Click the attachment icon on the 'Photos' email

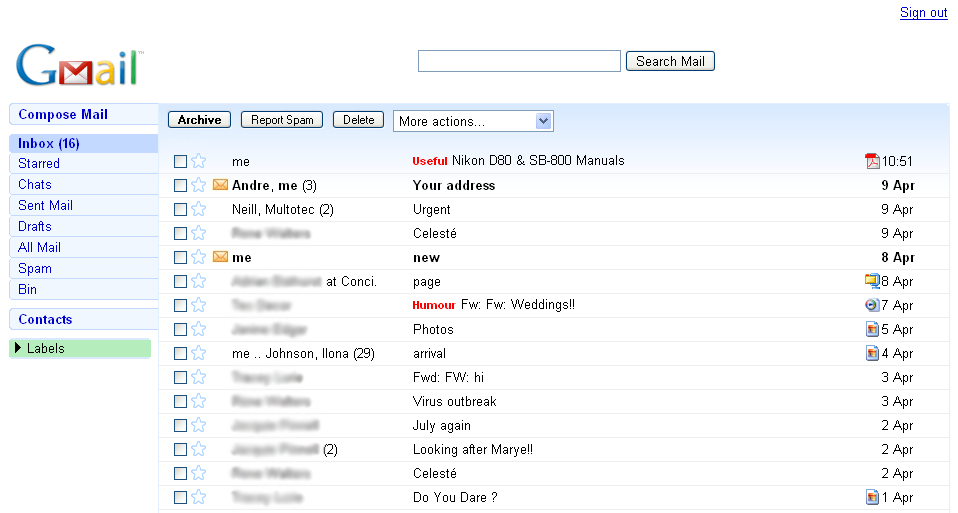(872, 329)
